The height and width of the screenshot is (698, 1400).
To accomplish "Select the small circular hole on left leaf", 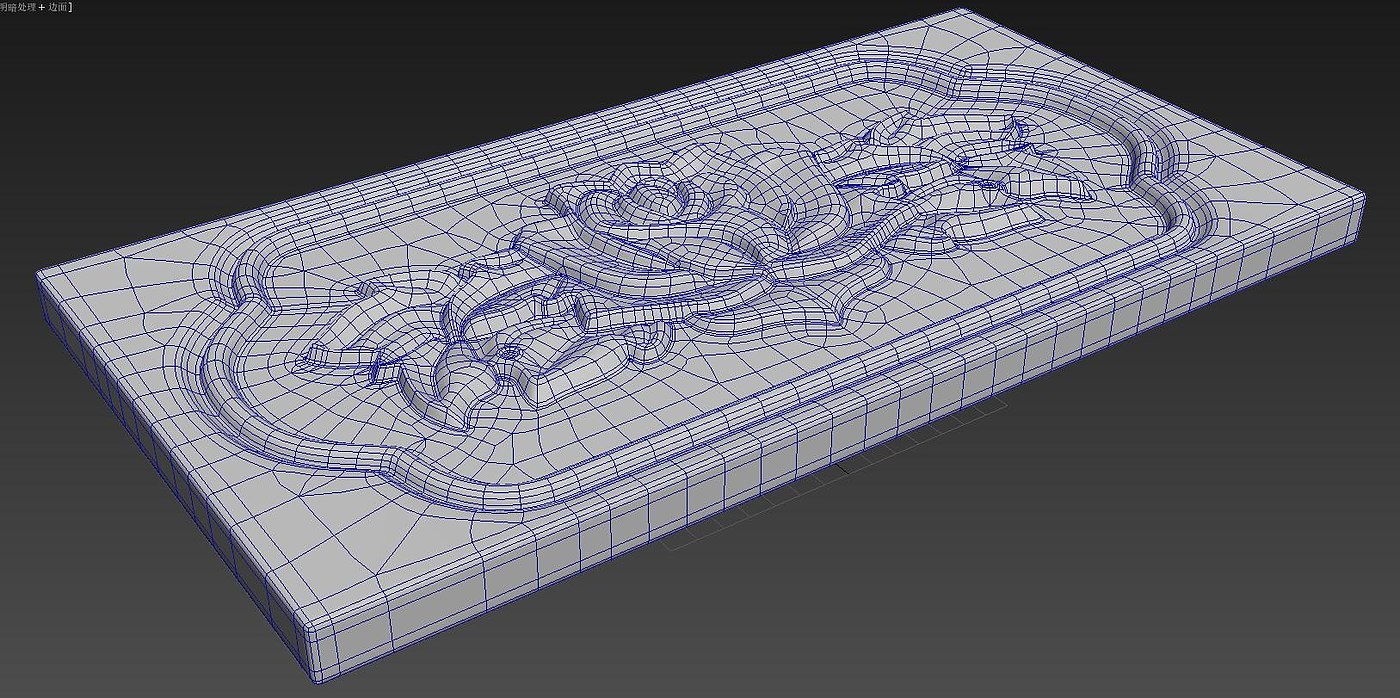I will coord(513,352).
